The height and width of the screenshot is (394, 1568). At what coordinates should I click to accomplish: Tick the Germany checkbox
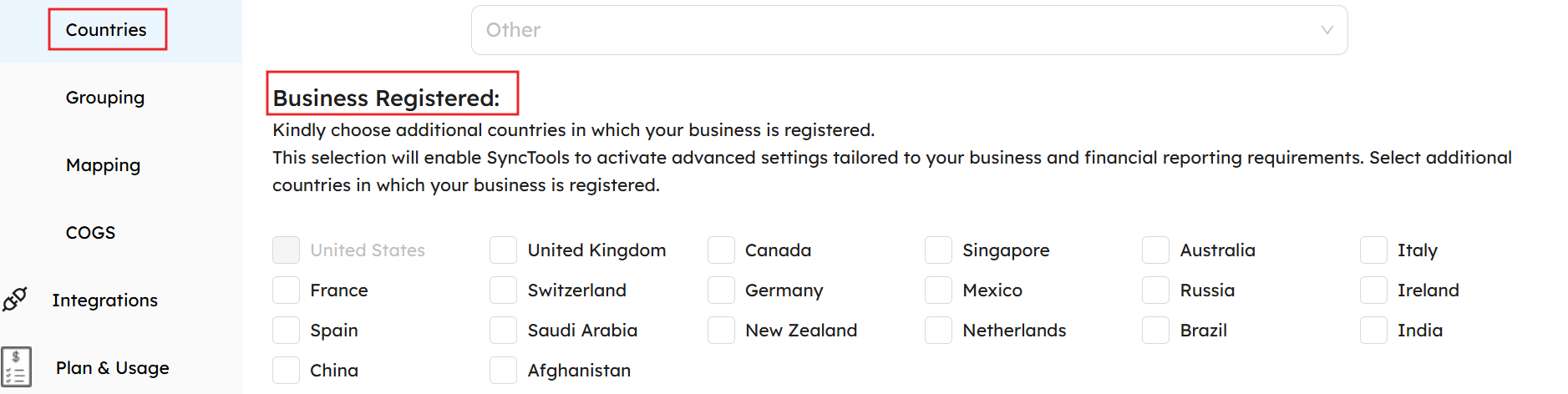point(721,290)
